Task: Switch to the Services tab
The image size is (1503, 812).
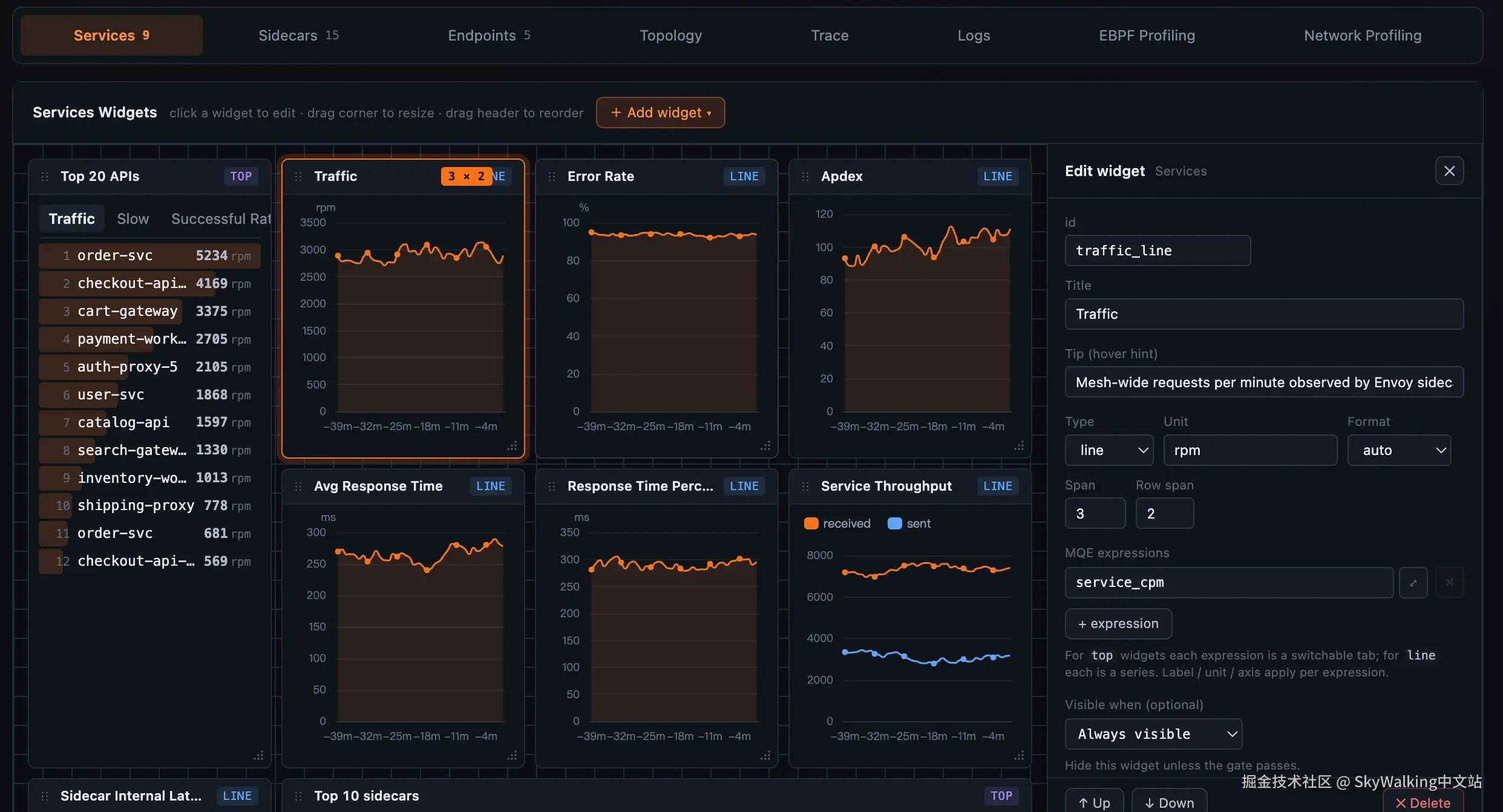Action: click(x=111, y=35)
